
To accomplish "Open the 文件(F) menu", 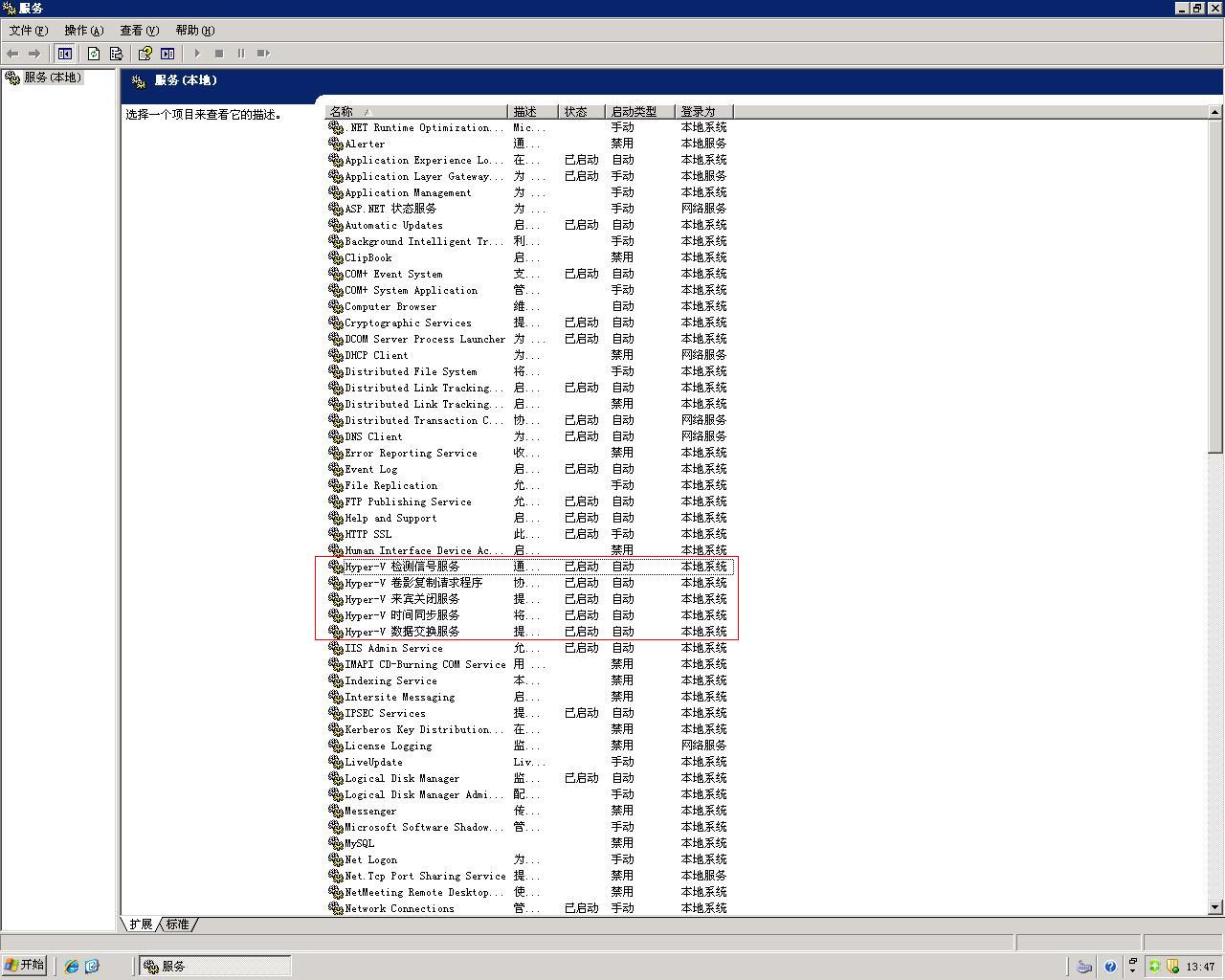I will click(29, 31).
